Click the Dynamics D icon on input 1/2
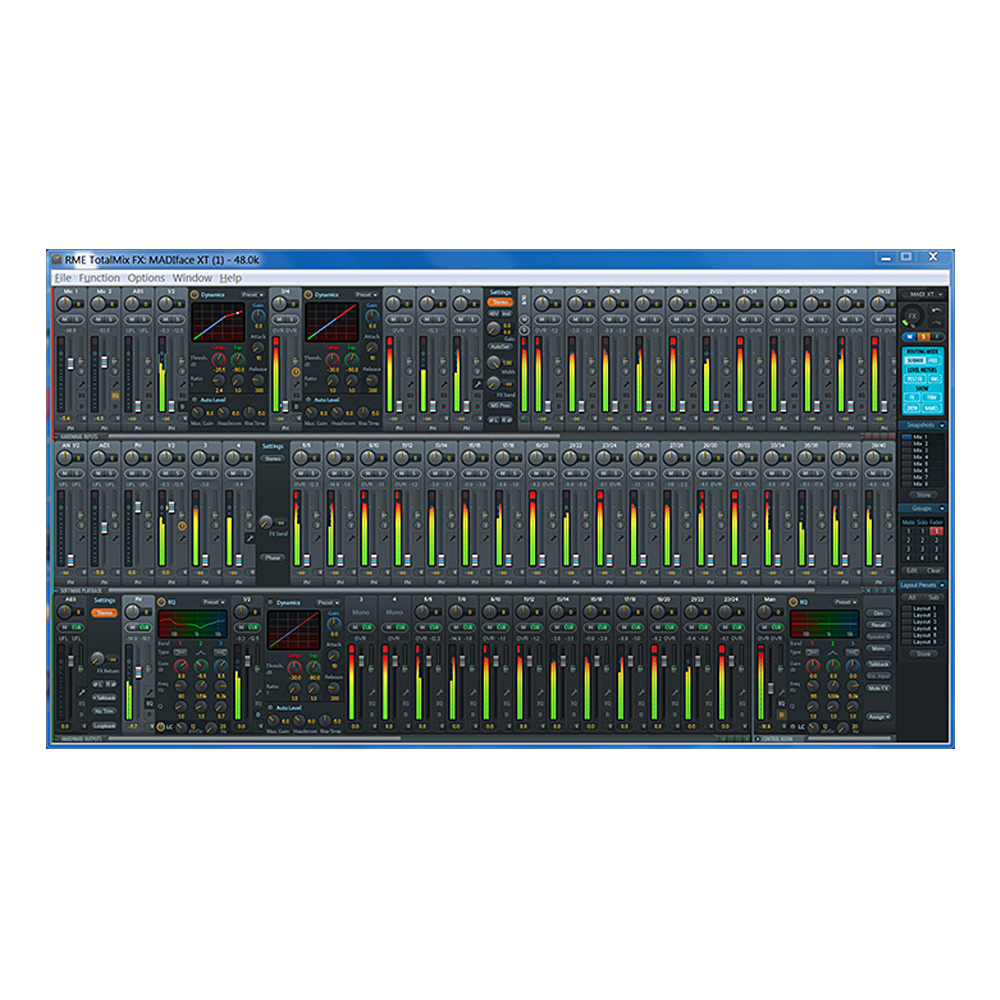Image resolution: width=1000 pixels, height=1000 pixels. tap(182, 406)
